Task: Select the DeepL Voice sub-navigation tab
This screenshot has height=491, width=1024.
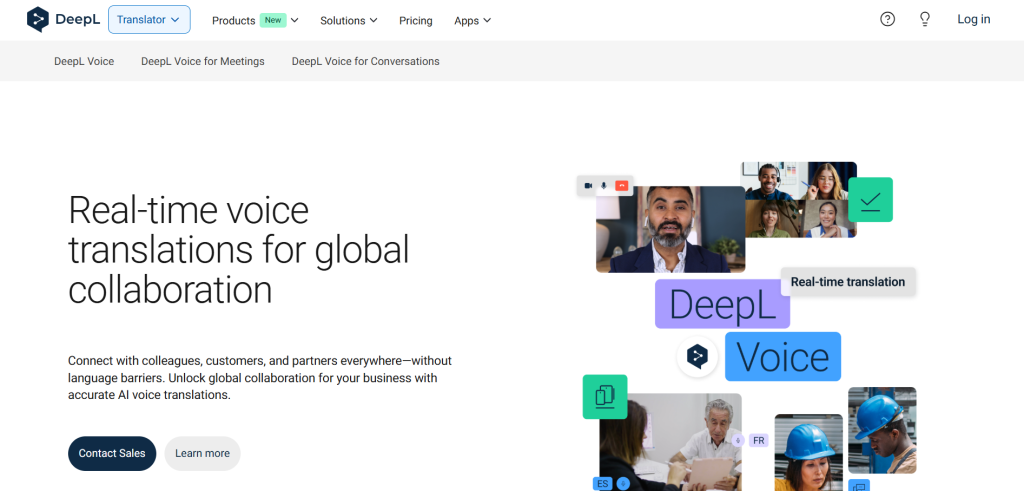Action: (84, 61)
